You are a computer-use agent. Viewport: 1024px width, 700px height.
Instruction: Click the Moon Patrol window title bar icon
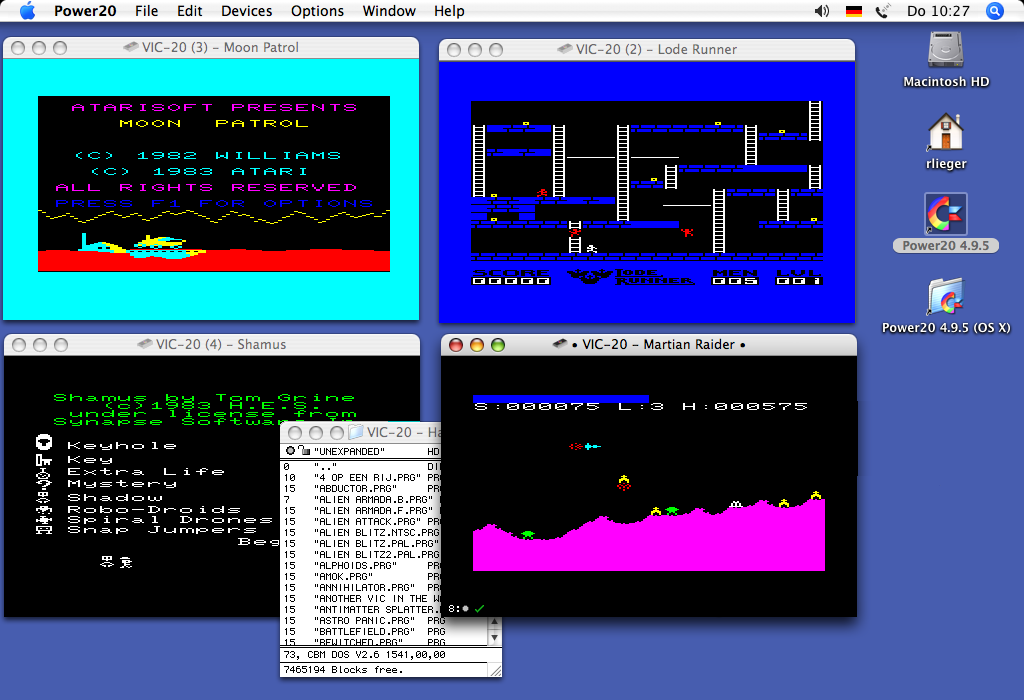[131, 47]
